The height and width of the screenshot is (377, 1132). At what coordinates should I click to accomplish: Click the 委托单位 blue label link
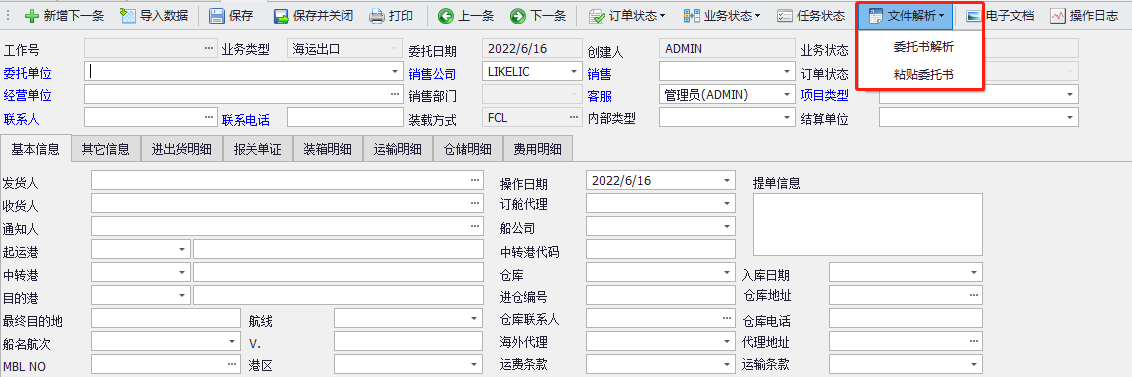(x=27, y=73)
